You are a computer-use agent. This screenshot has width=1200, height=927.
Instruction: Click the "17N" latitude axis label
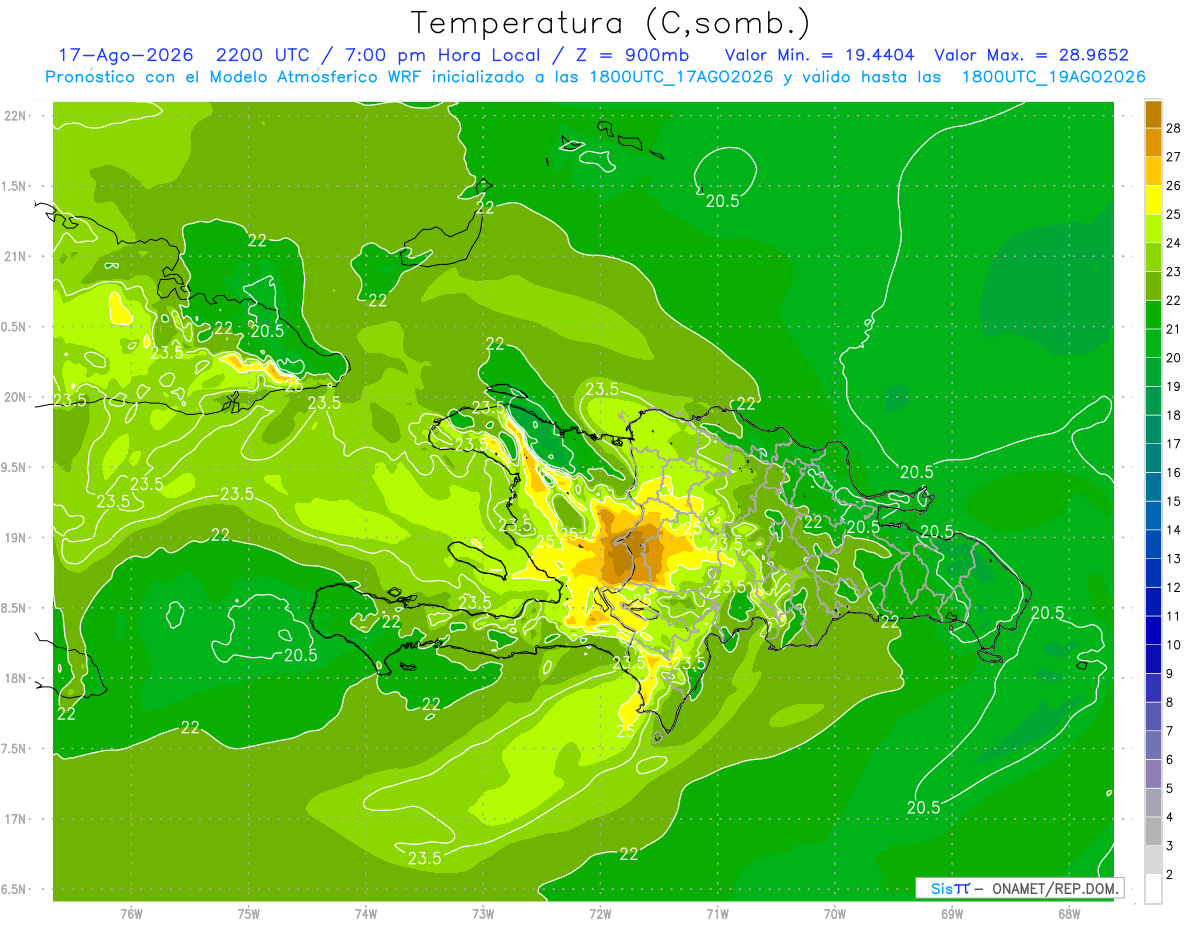tap(15, 819)
